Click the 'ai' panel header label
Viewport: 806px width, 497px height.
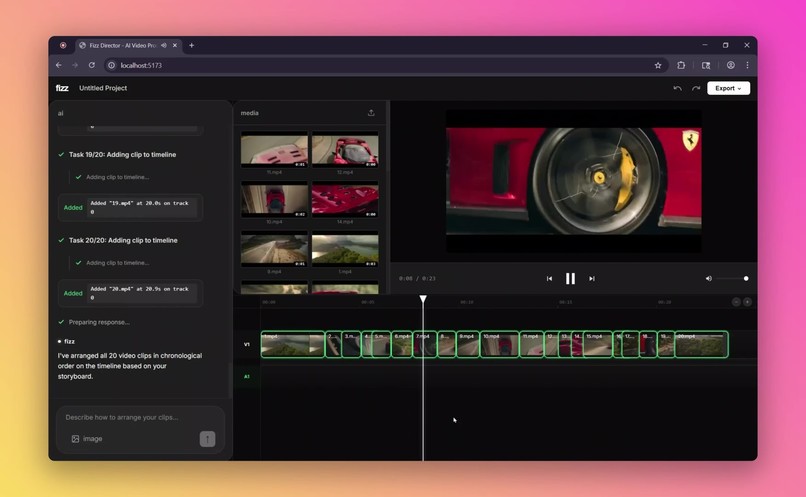click(61, 114)
